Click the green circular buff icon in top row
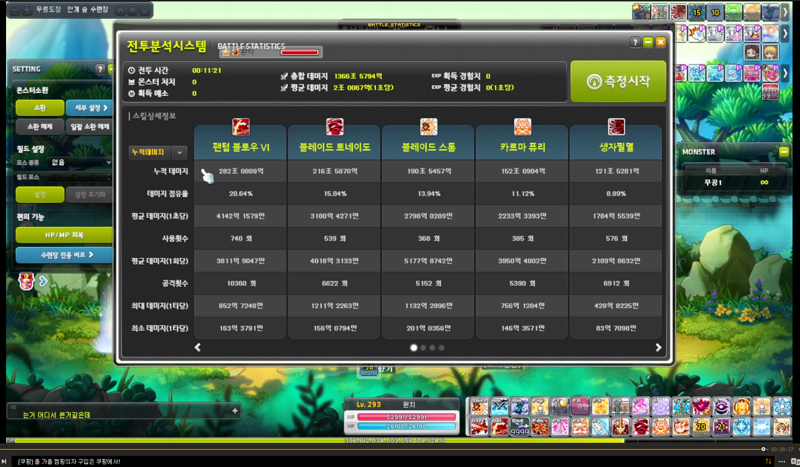 pos(733,12)
